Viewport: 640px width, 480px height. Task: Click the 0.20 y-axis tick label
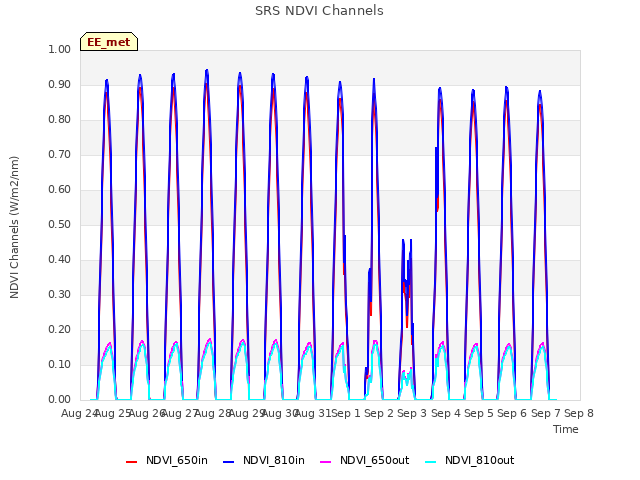(x=60, y=330)
